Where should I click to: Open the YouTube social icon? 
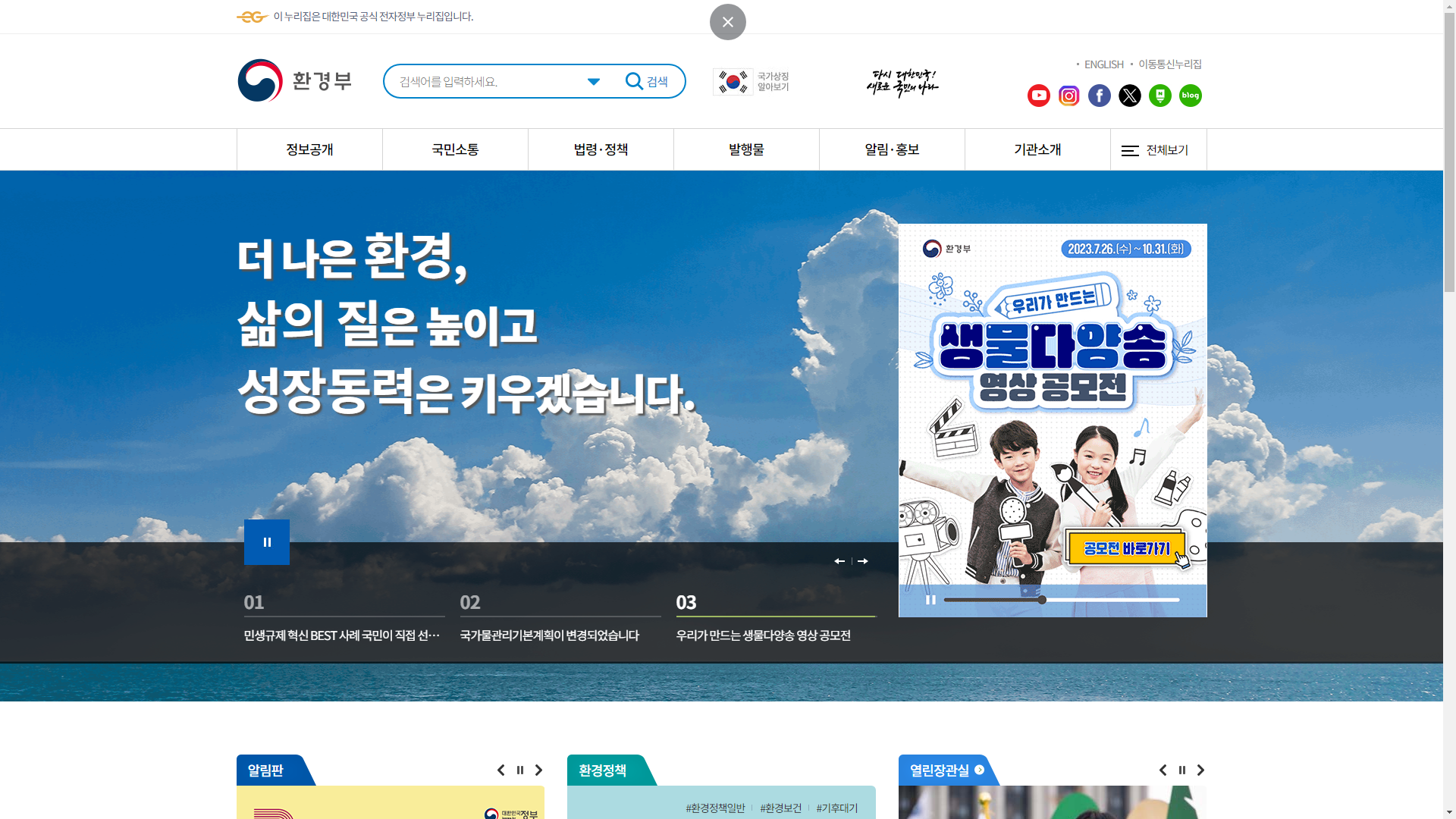(x=1038, y=96)
